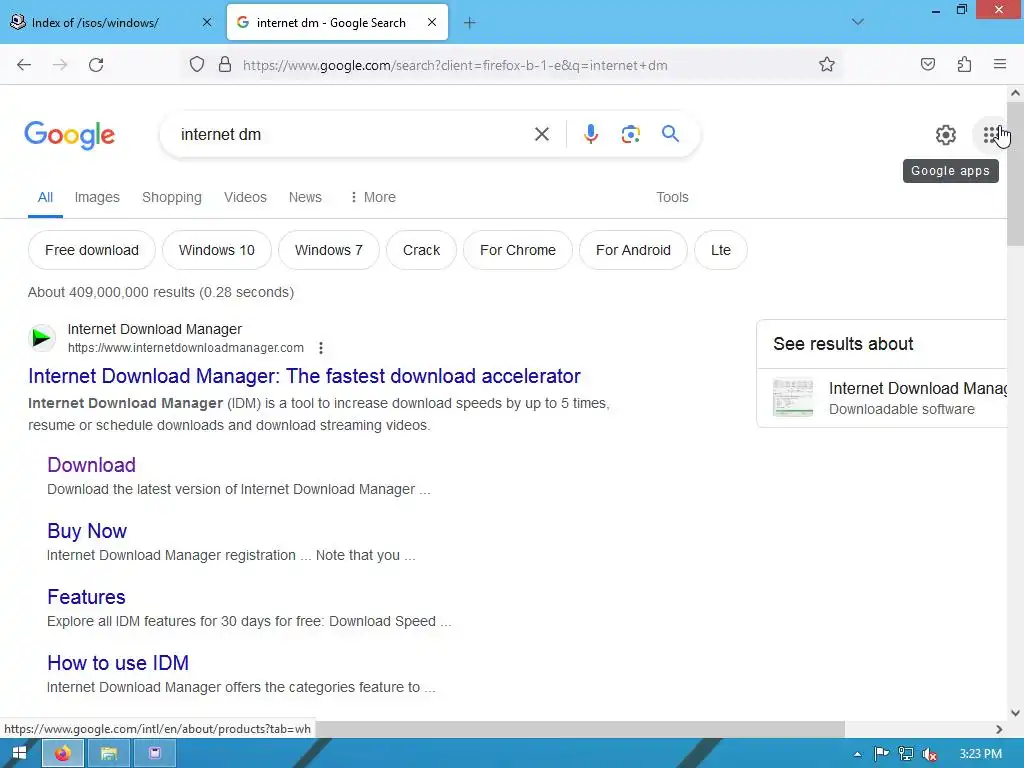
Task: Open the tracking protection shield icon
Action: point(197,65)
